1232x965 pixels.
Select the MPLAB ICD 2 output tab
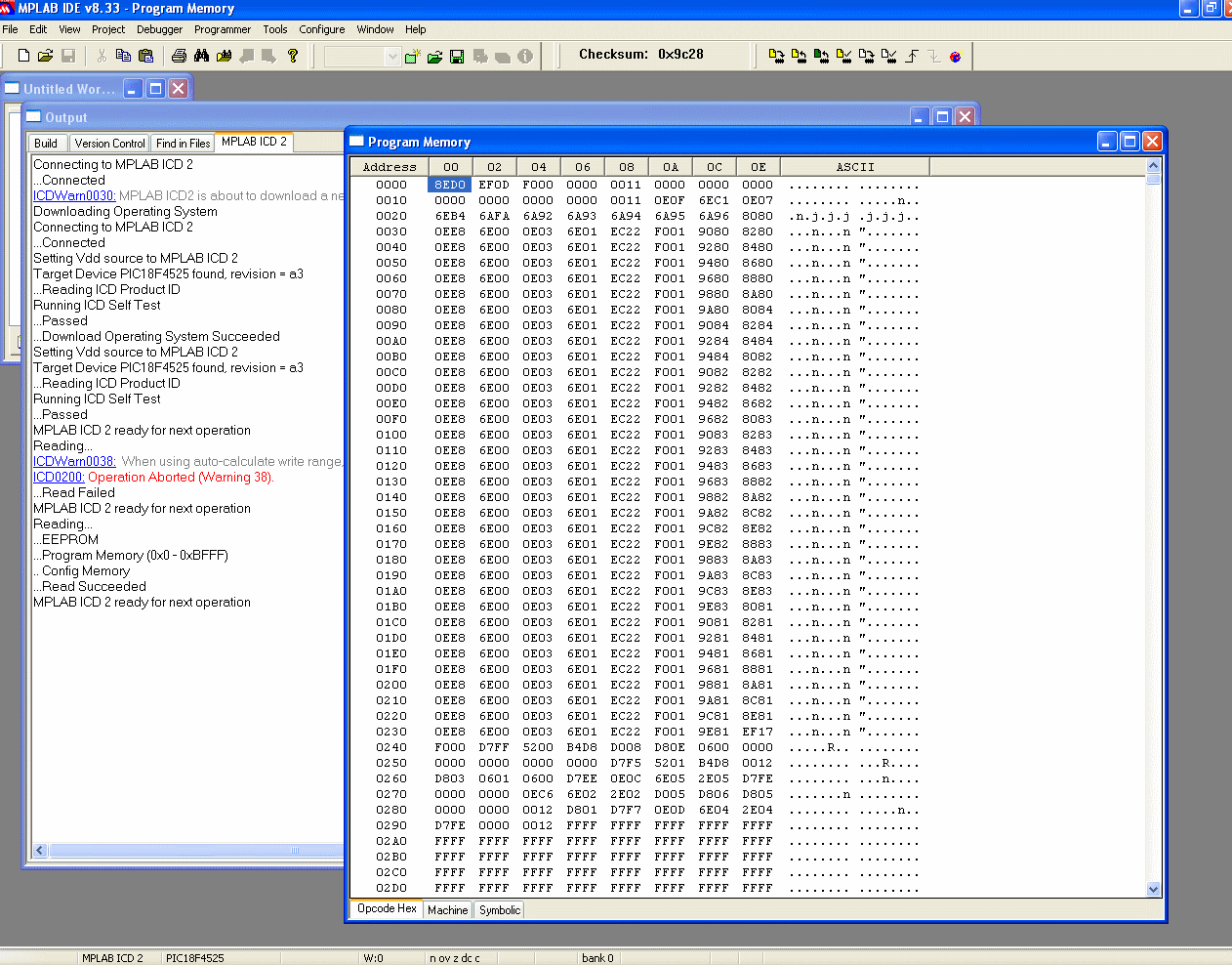point(254,142)
